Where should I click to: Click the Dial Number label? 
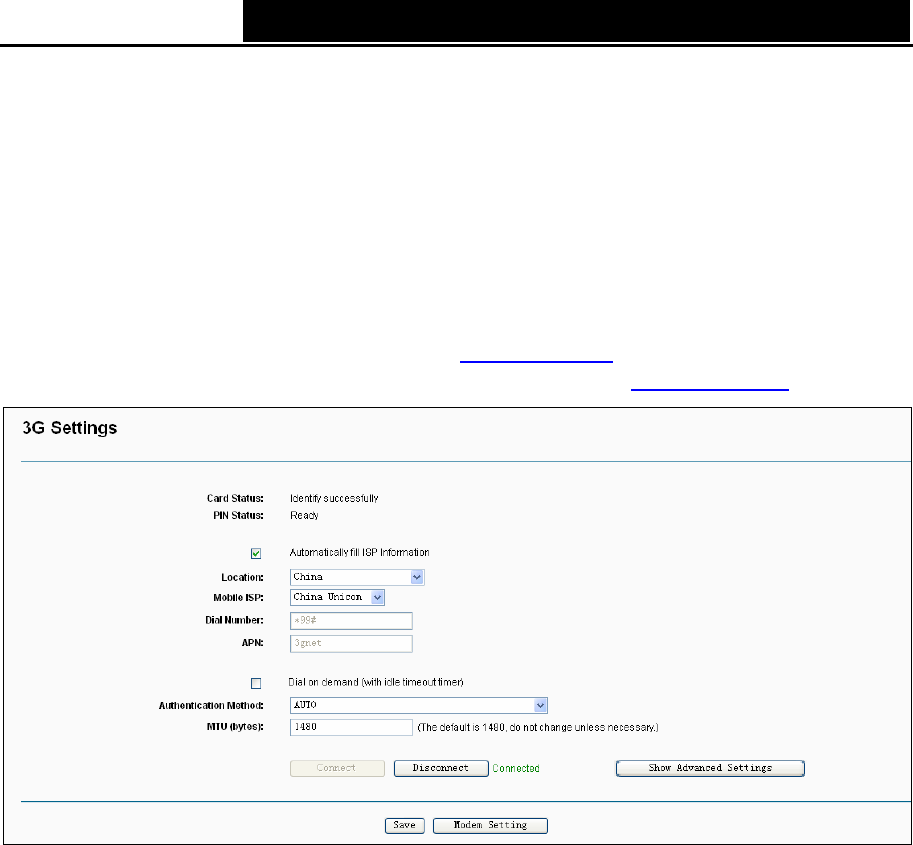click(234, 620)
